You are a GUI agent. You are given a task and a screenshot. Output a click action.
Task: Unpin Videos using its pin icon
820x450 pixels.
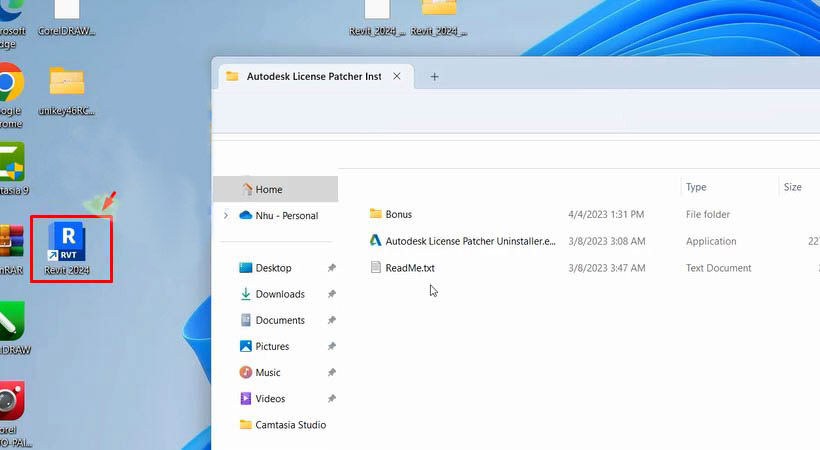pos(332,399)
